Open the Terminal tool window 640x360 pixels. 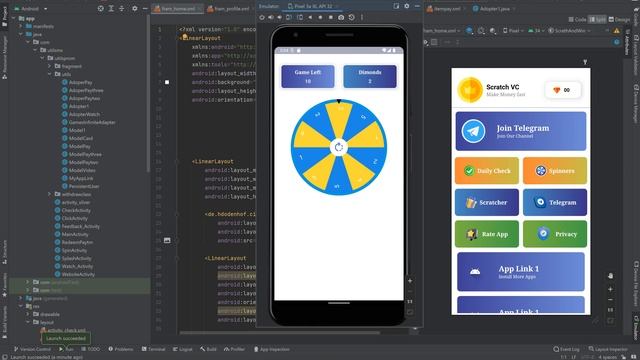pyautogui.click(x=153, y=349)
